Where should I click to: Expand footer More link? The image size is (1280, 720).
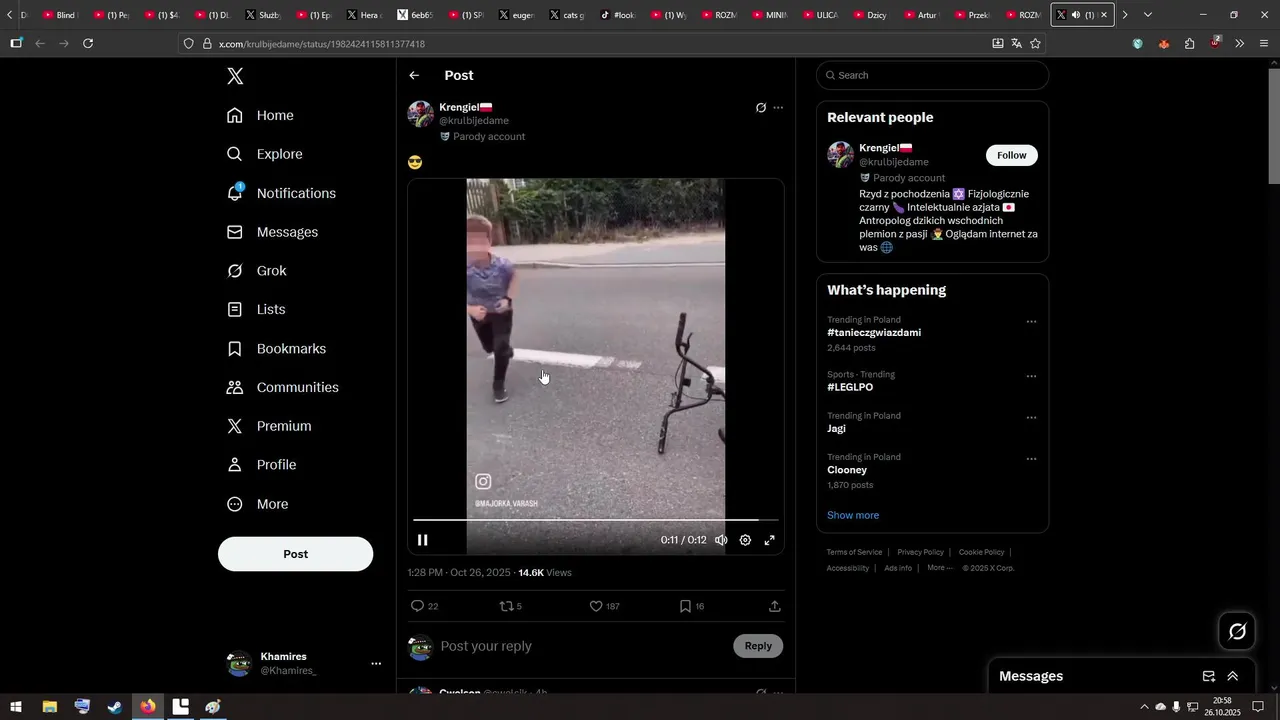(939, 568)
